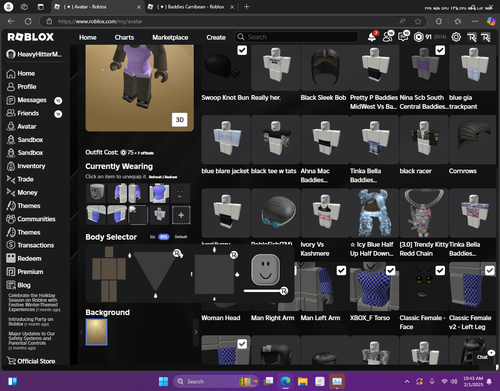The image size is (500, 391).
Task: Uncheck the Nina Scb South item
Action: click(x=440, y=50)
